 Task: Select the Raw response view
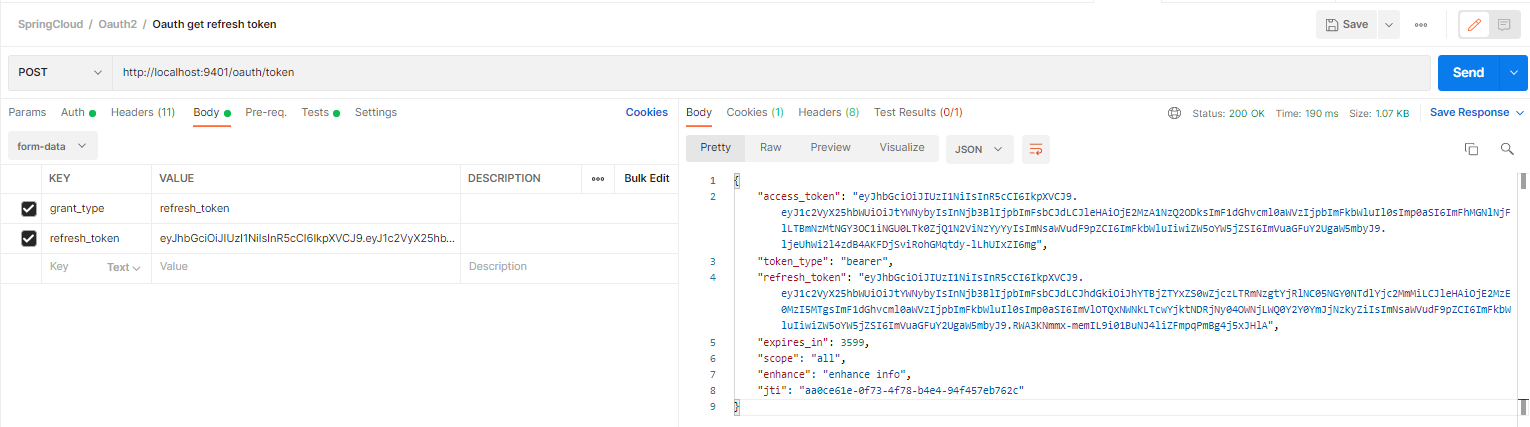tap(770, 147)
